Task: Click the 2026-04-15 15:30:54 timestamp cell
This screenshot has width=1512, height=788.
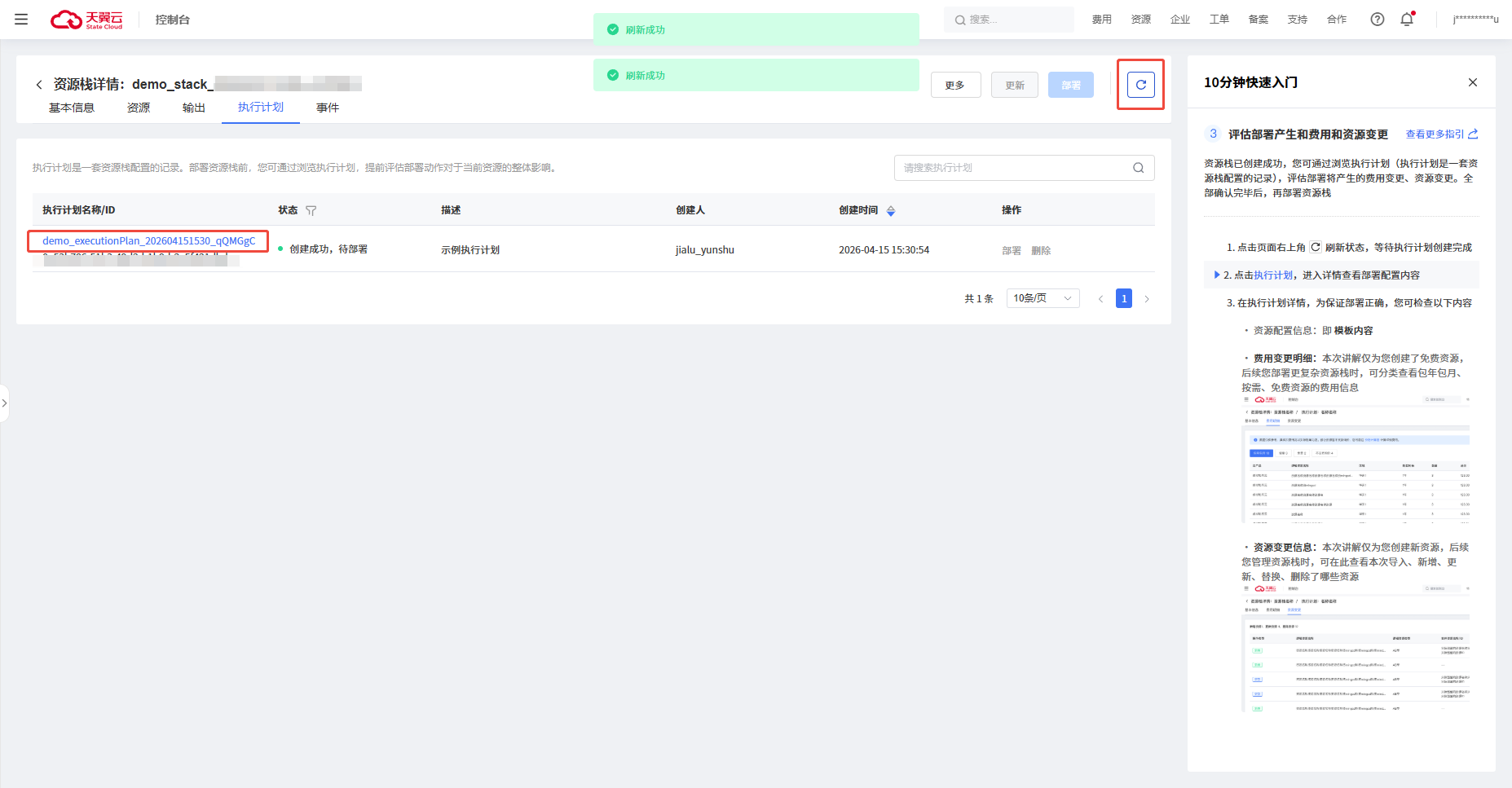Action: pos(884,250)
